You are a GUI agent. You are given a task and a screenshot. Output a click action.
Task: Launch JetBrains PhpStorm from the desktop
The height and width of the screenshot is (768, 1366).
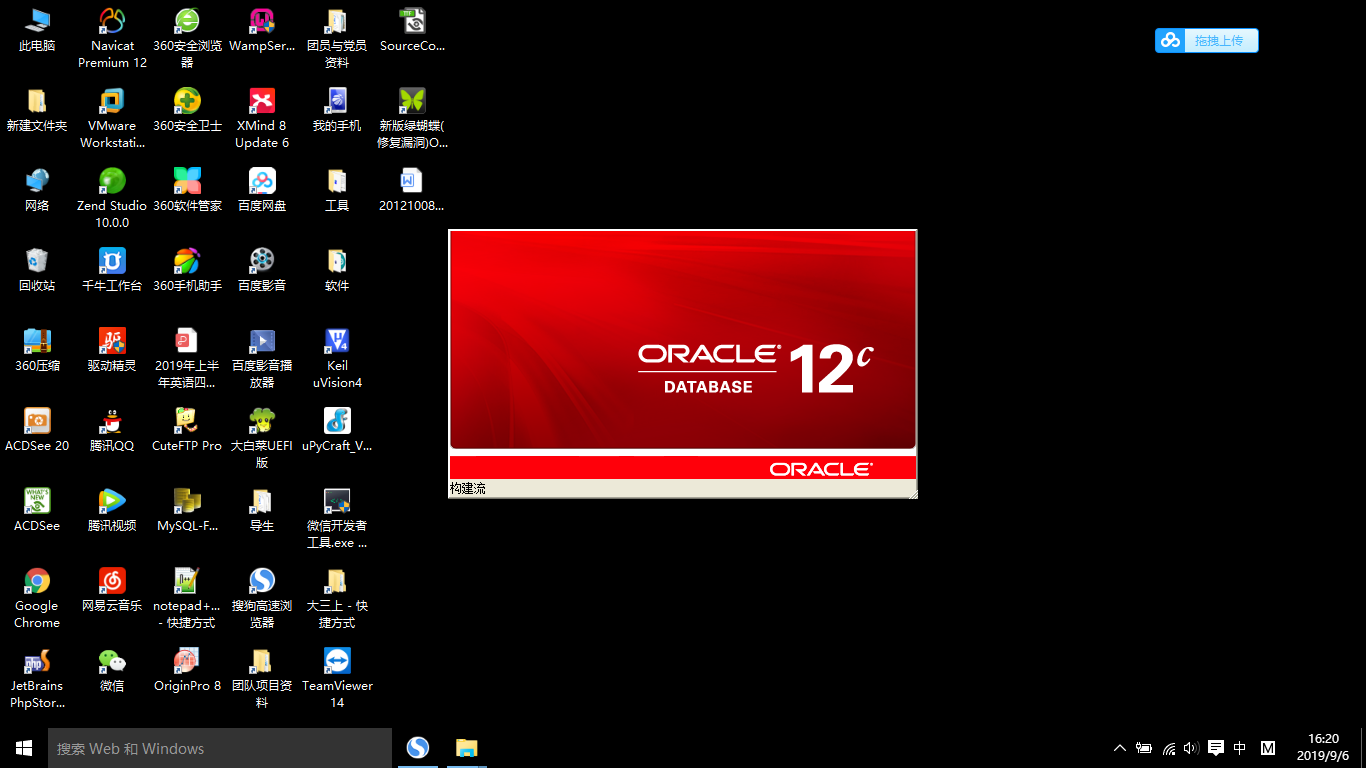tap(37, 678)
